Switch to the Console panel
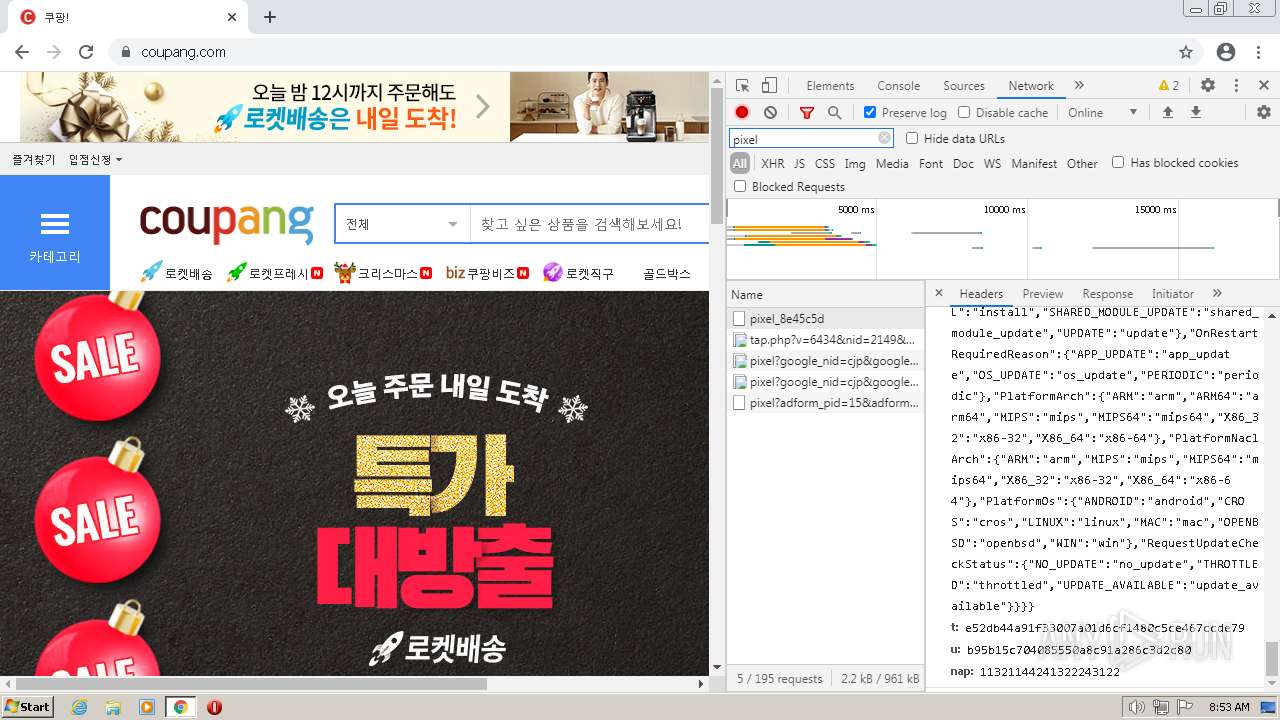Image resolution: width=1280 pixels, height=720 pixels. pyautogui.click(x=899, y=86)
